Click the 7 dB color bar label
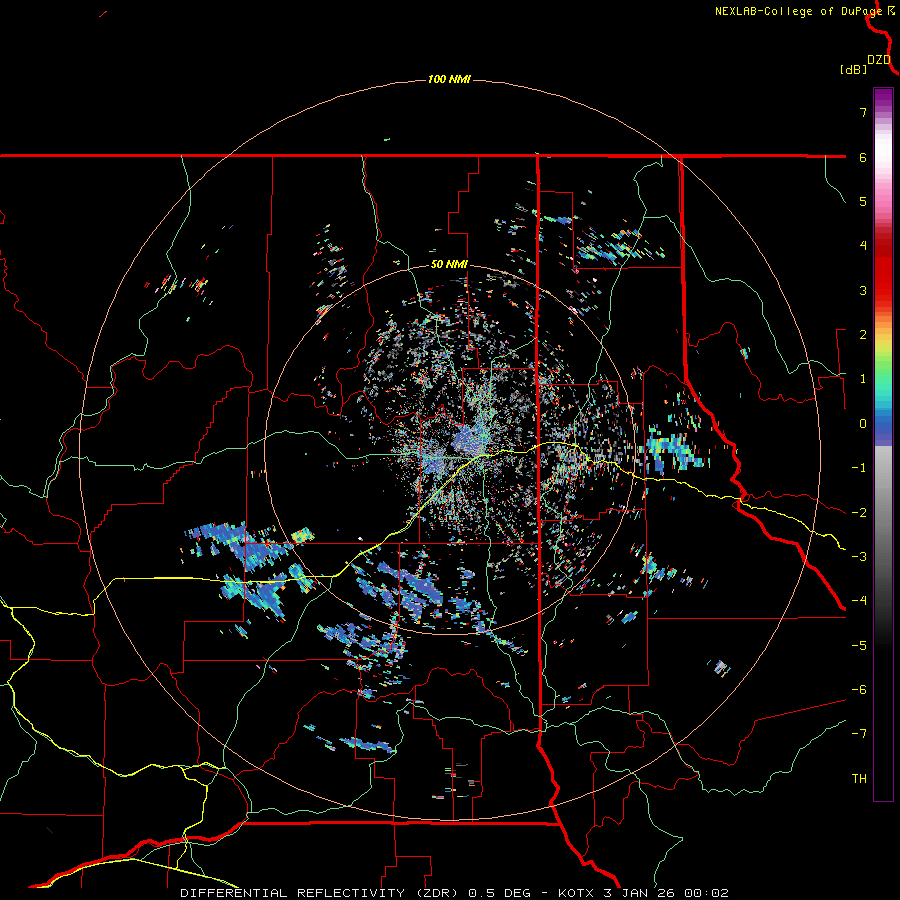Screen dimensions: 900x900 [863, 112]
